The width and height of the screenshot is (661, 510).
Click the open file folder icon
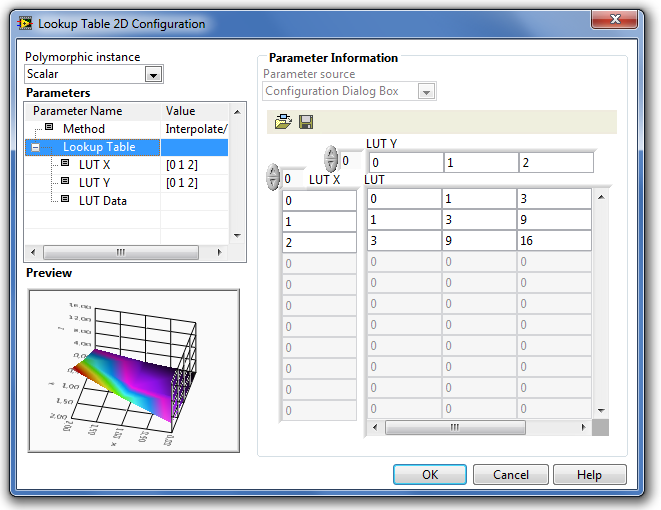[x=283, y=122]
